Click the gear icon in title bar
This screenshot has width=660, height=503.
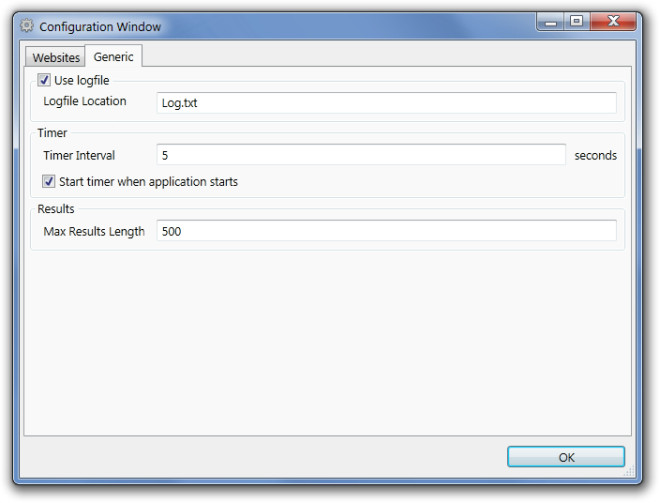pyautogui.click(x=27, y=26)
